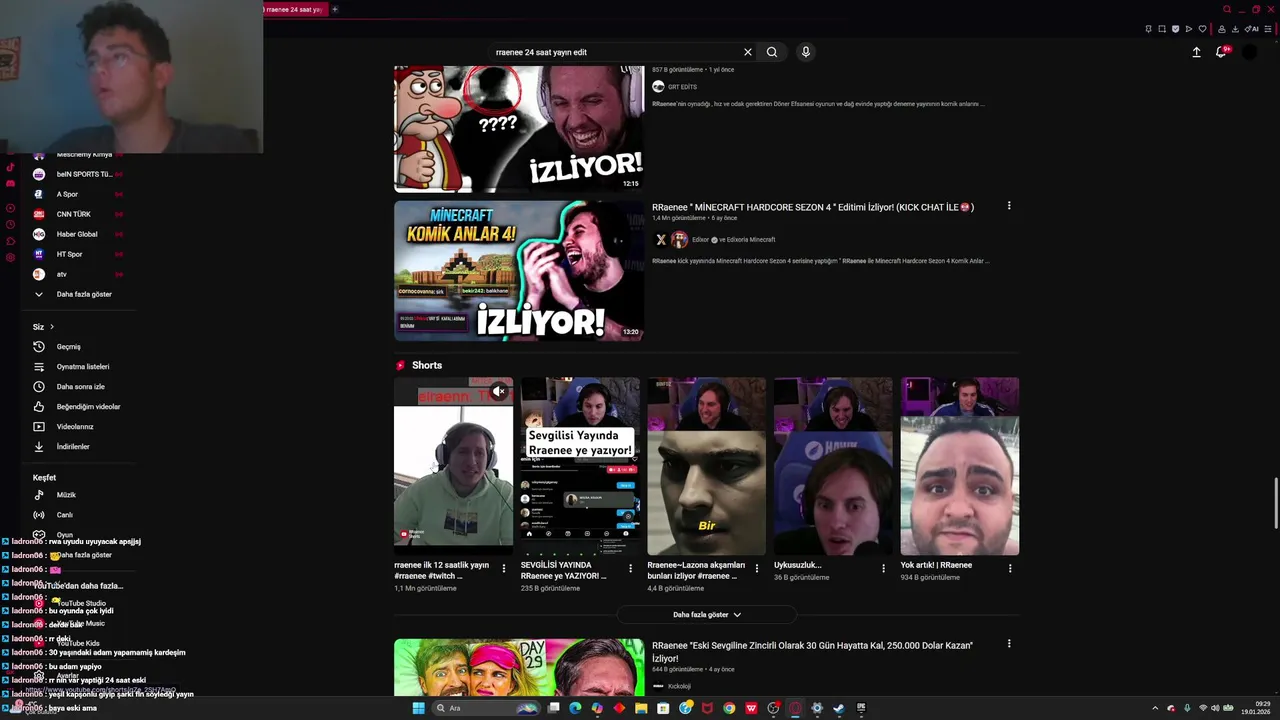Open the YouTube account avatar menu
Viewport: 1280px width, 720px height.
(x=1249, y=52)
